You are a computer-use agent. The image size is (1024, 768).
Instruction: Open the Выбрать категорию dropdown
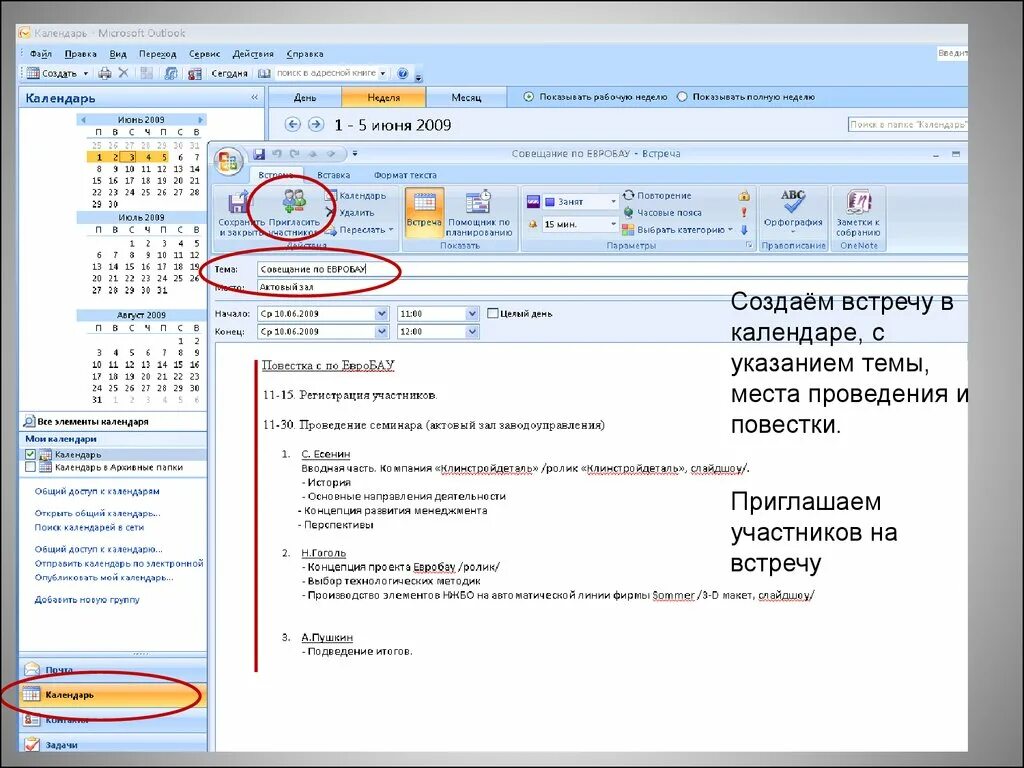729,230
